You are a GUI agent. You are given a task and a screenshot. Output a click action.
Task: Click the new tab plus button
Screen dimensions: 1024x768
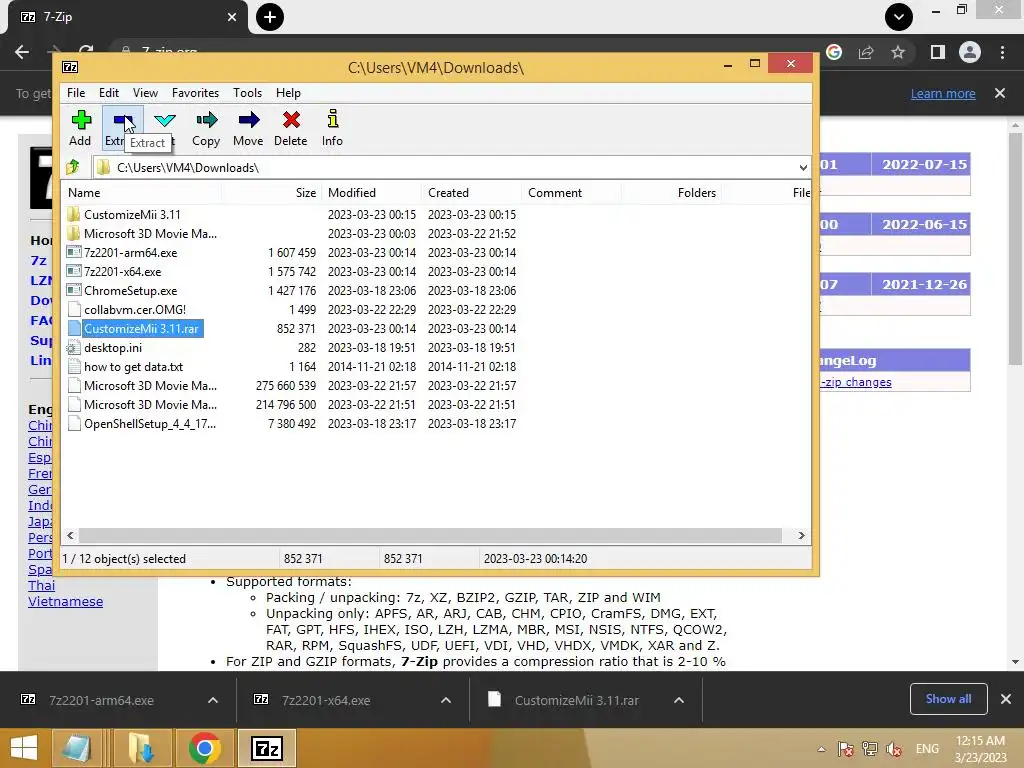[270, 17]
